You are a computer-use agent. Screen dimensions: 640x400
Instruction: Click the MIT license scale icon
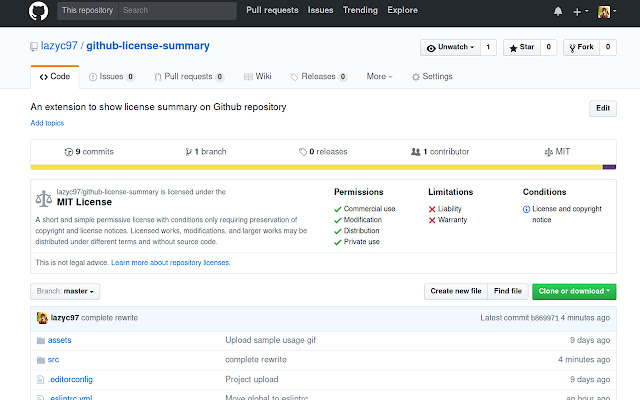point(43,197)
